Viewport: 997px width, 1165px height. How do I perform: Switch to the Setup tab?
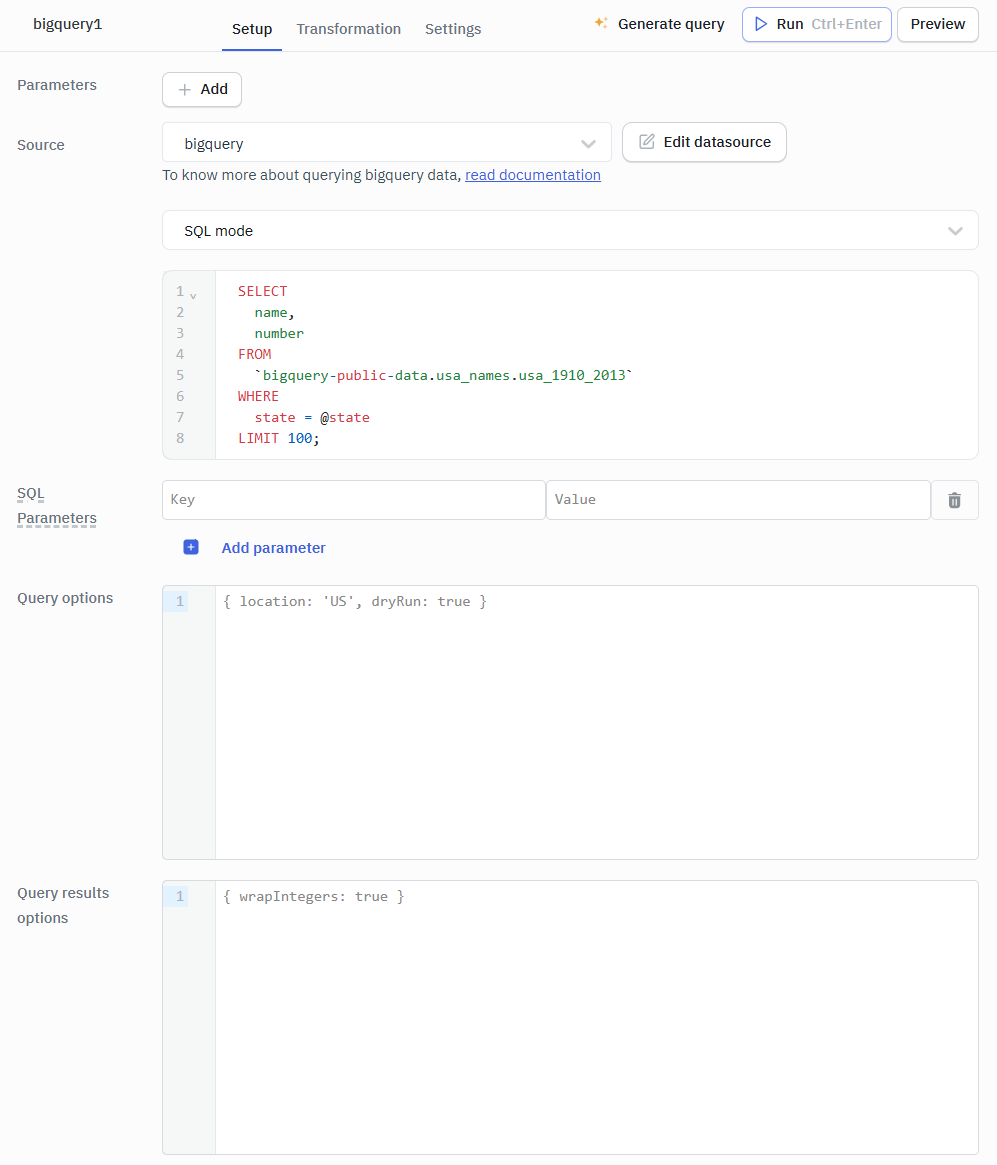coord(252,29)
